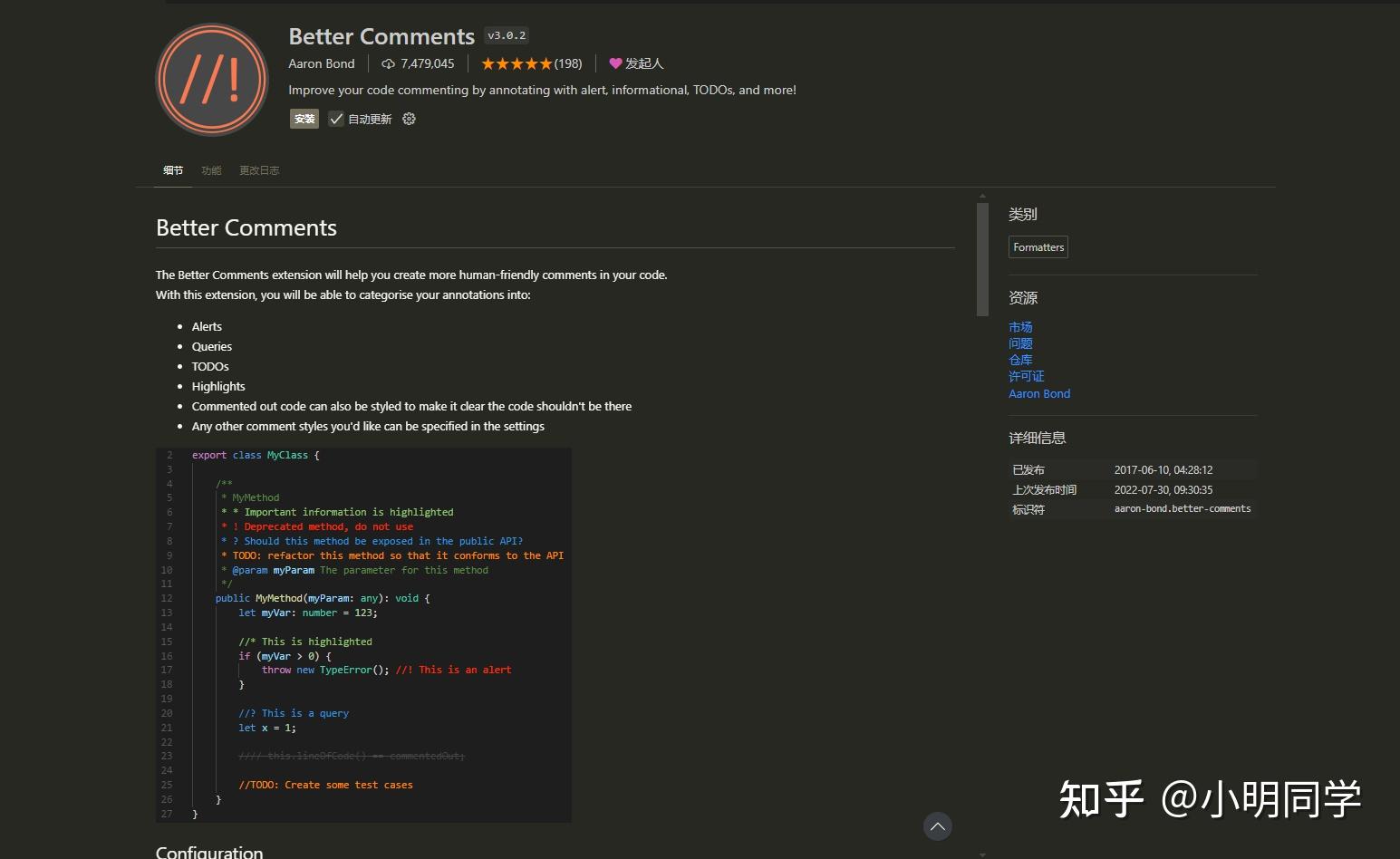Open the 仓库 repository link

pos(1020,360)
